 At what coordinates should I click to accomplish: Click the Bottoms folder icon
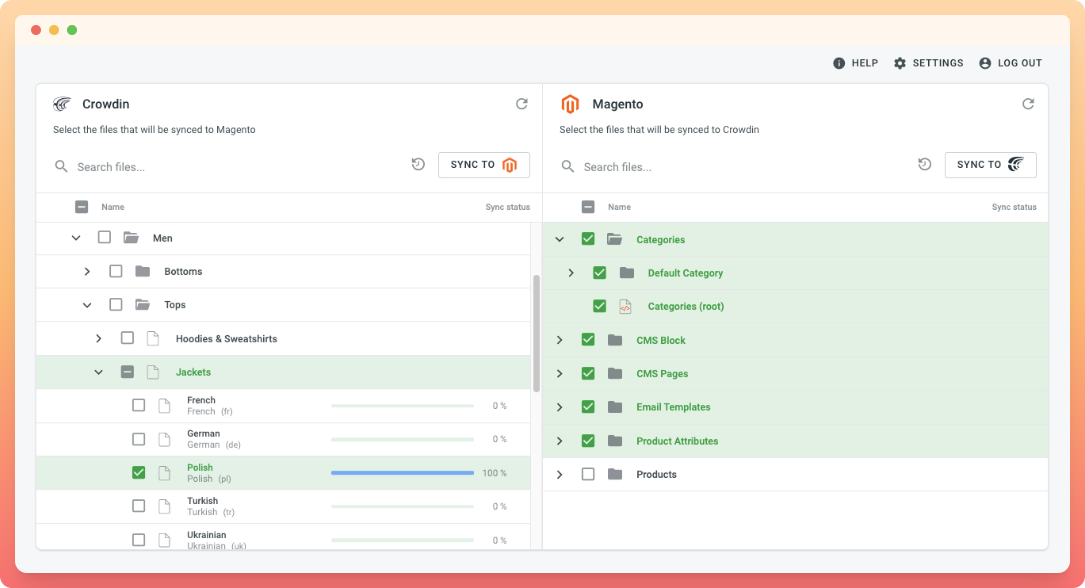click(143, 271)
